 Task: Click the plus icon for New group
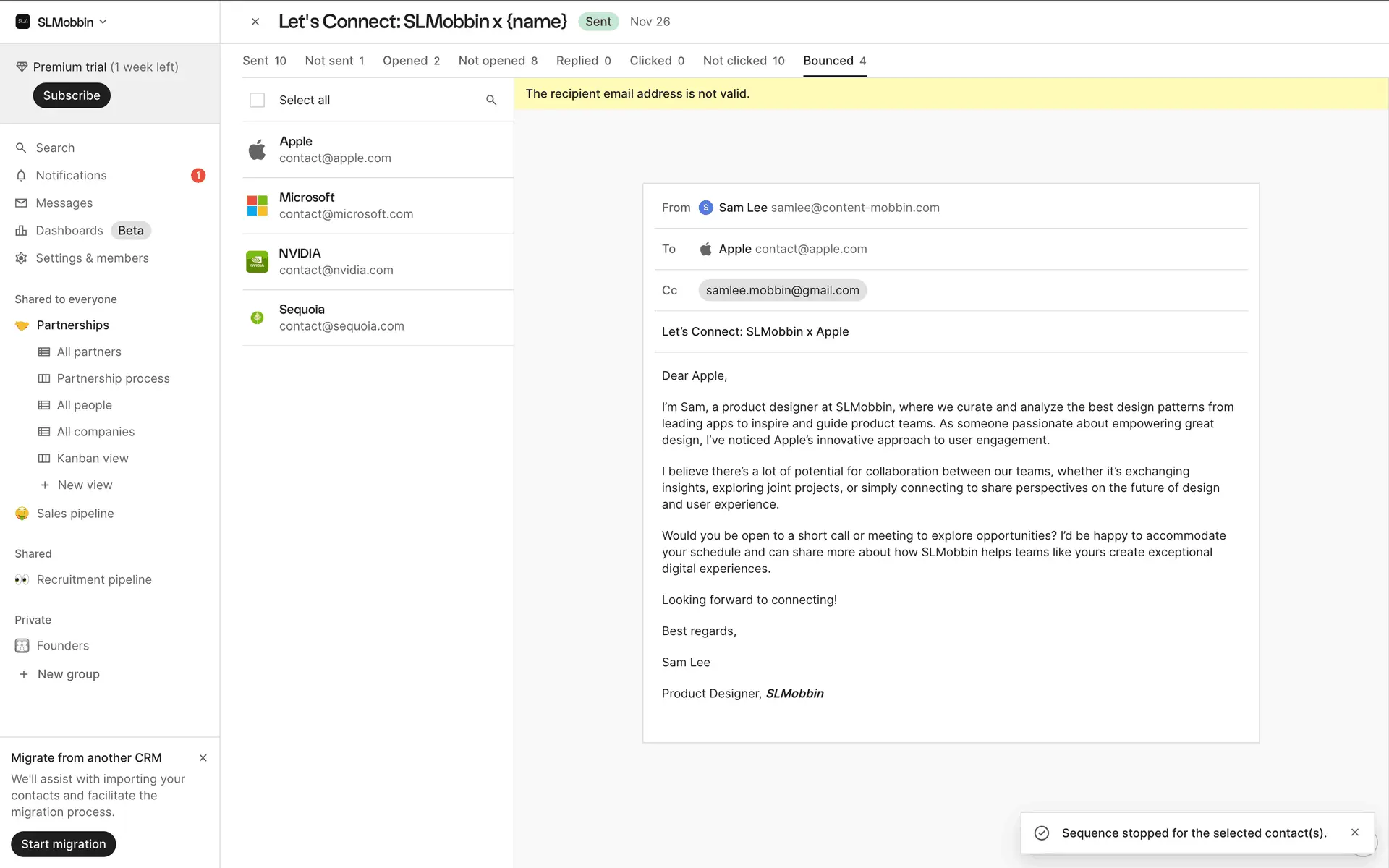tap(24, 674)
